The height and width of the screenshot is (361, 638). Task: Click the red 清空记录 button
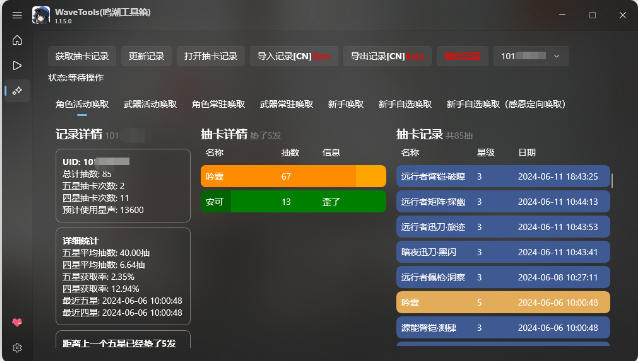[462, 56]
